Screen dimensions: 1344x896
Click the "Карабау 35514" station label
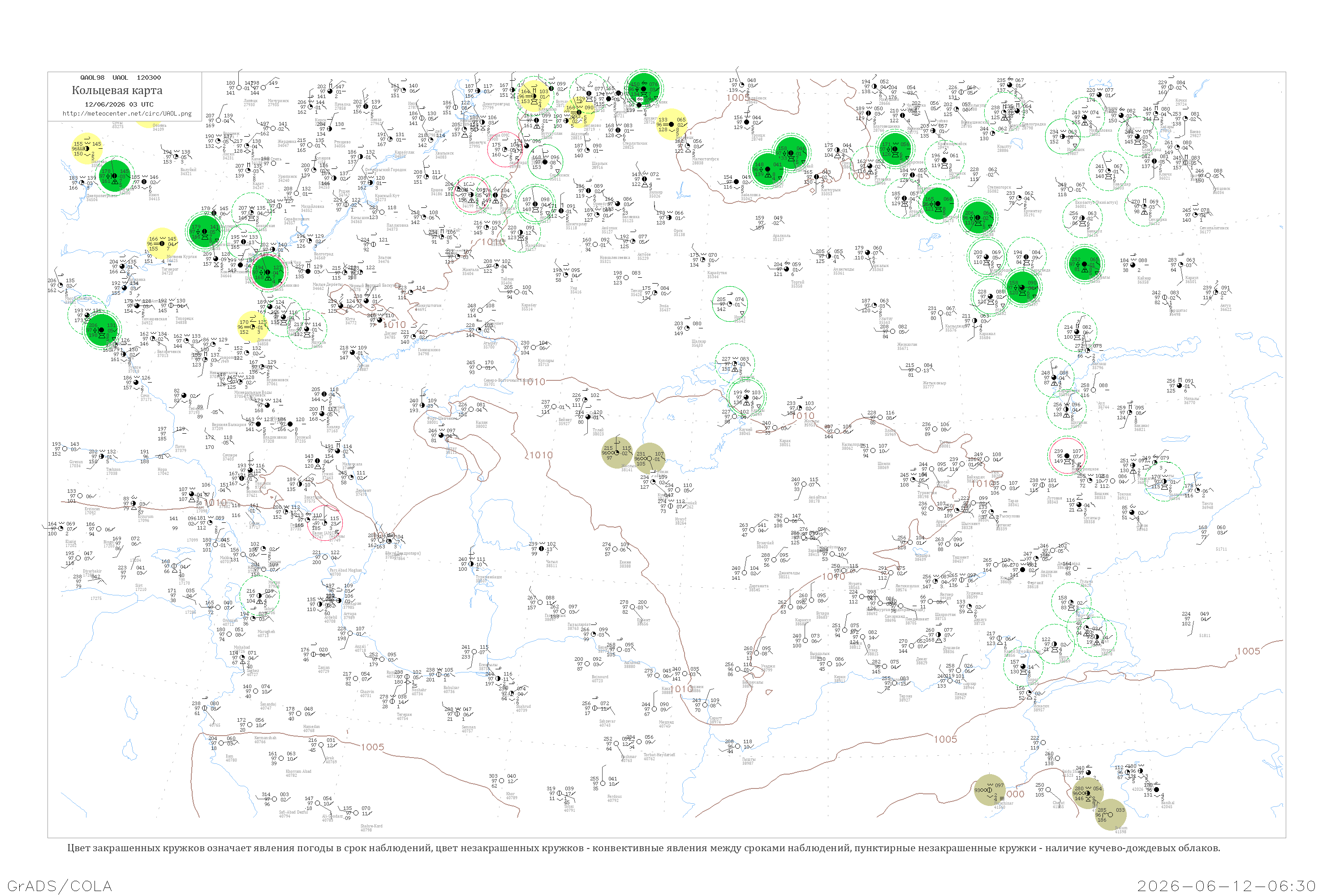pyautogui.click(x=529, y=307)
